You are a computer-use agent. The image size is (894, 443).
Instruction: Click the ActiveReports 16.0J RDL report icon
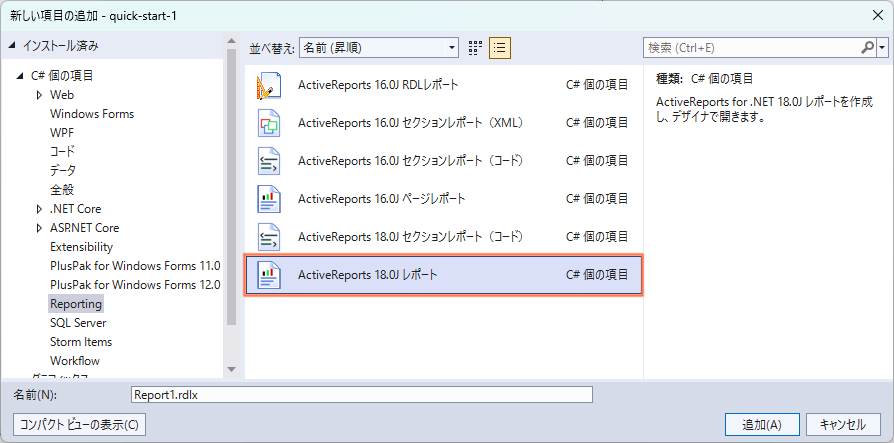269,86
